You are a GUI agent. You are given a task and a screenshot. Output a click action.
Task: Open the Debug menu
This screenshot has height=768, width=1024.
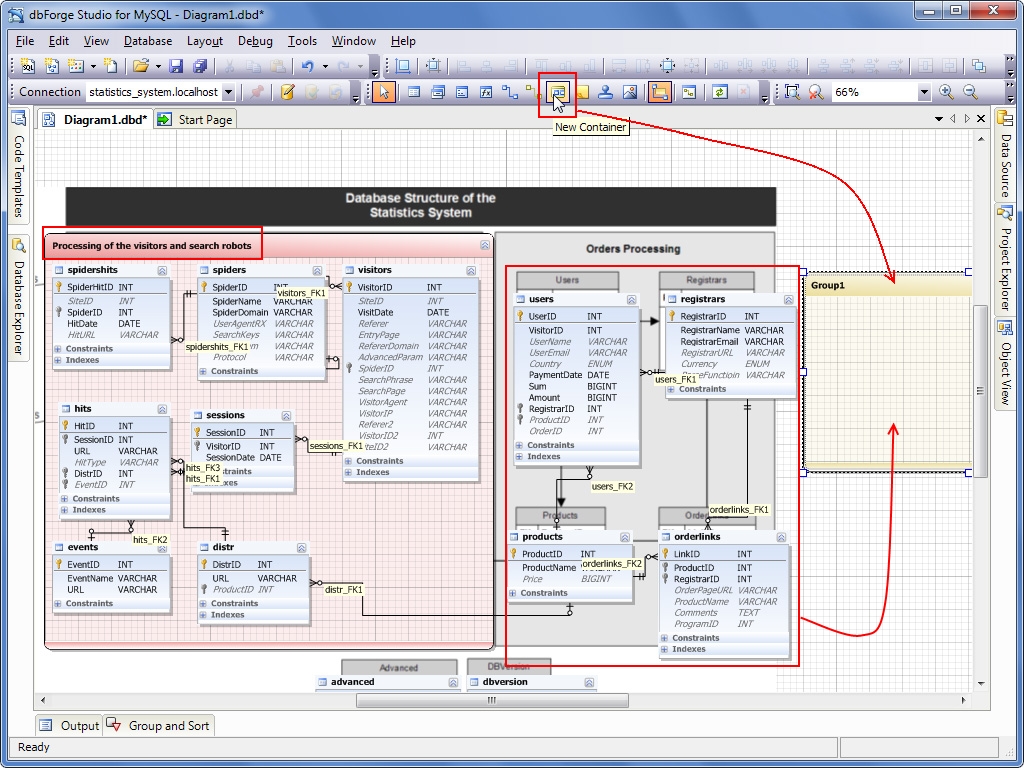(x=255, y=40)
